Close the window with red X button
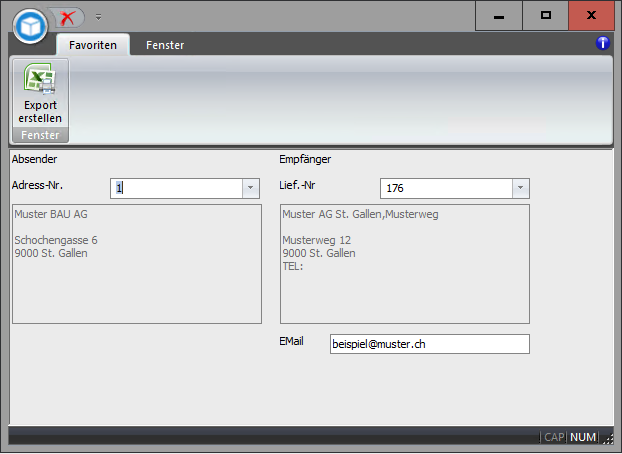The width and height of the screenshot is (622, 454). pyautogui.click(x=592, y=16)
